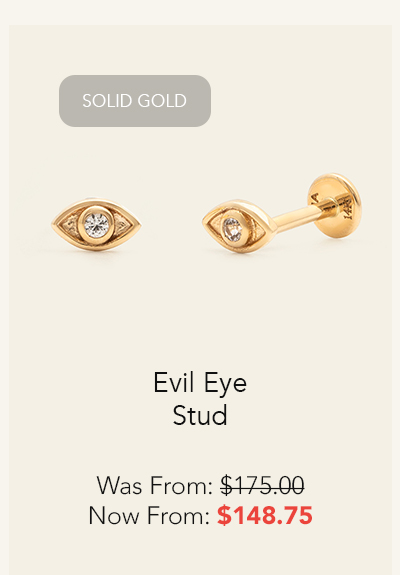
Task: Click the "Was From:" label
Action: point(155,485)
